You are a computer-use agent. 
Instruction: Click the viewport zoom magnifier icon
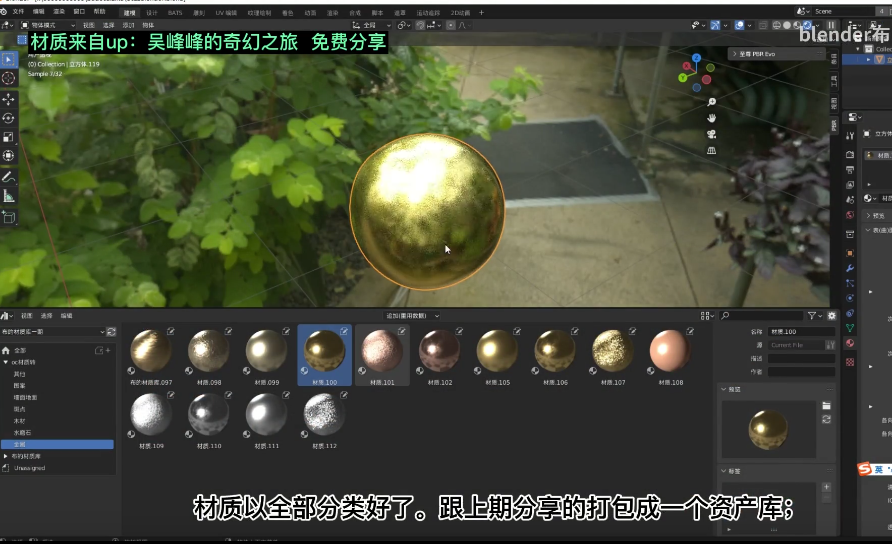point(711,102)
